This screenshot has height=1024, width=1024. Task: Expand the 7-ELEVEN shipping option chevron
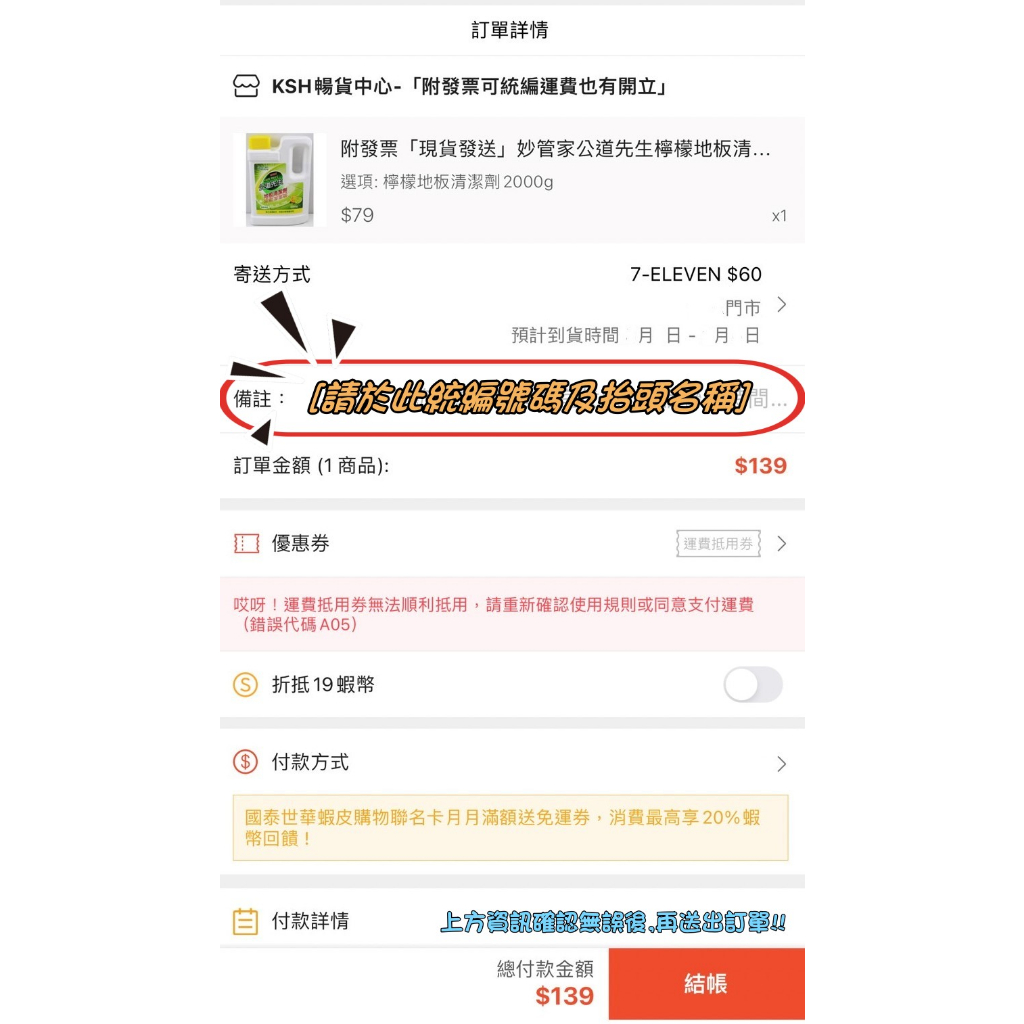[782, 304]
